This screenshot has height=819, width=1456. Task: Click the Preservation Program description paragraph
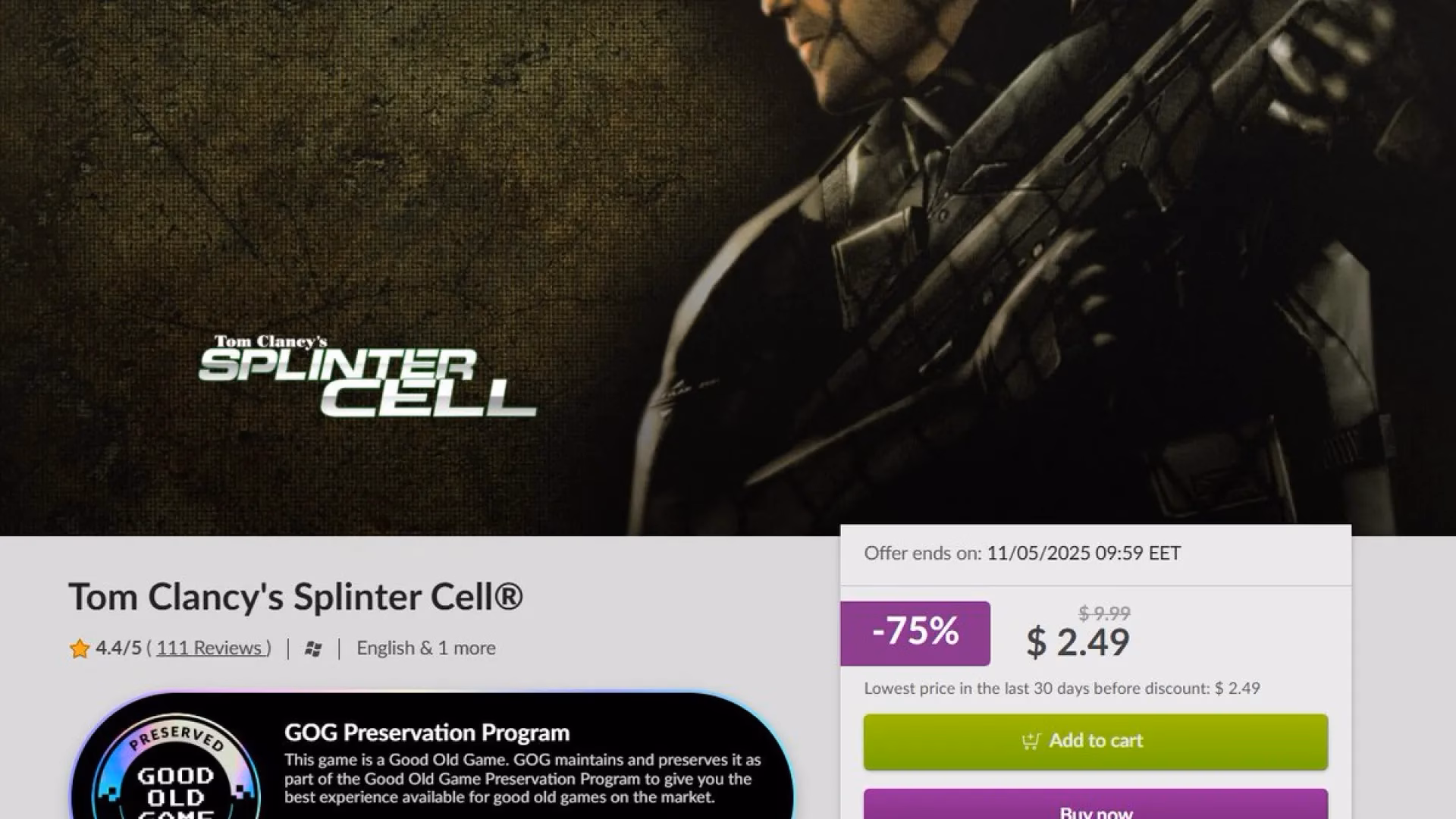pos(522,779)
